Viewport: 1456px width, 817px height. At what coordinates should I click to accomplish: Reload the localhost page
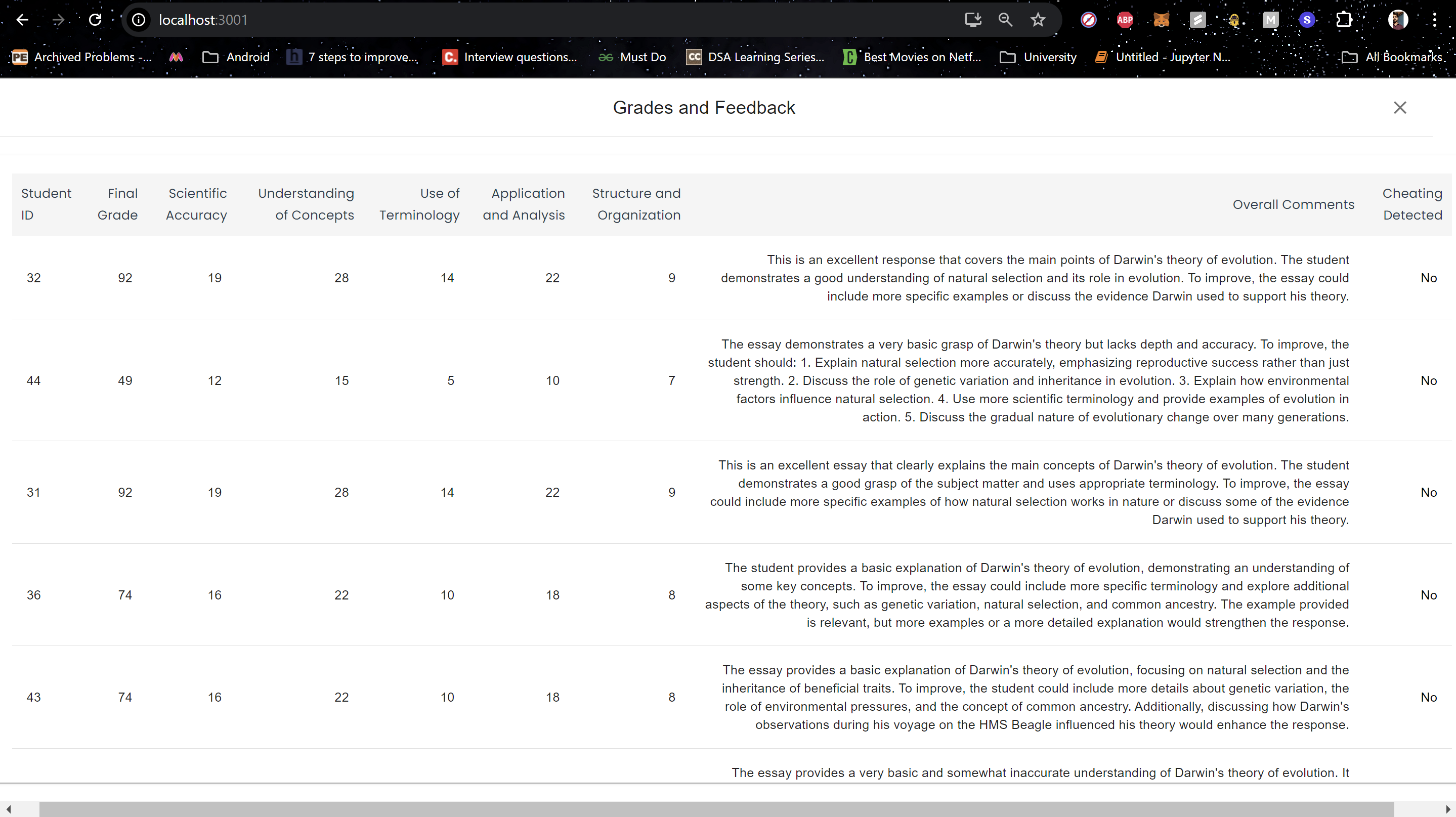[95, 20]
